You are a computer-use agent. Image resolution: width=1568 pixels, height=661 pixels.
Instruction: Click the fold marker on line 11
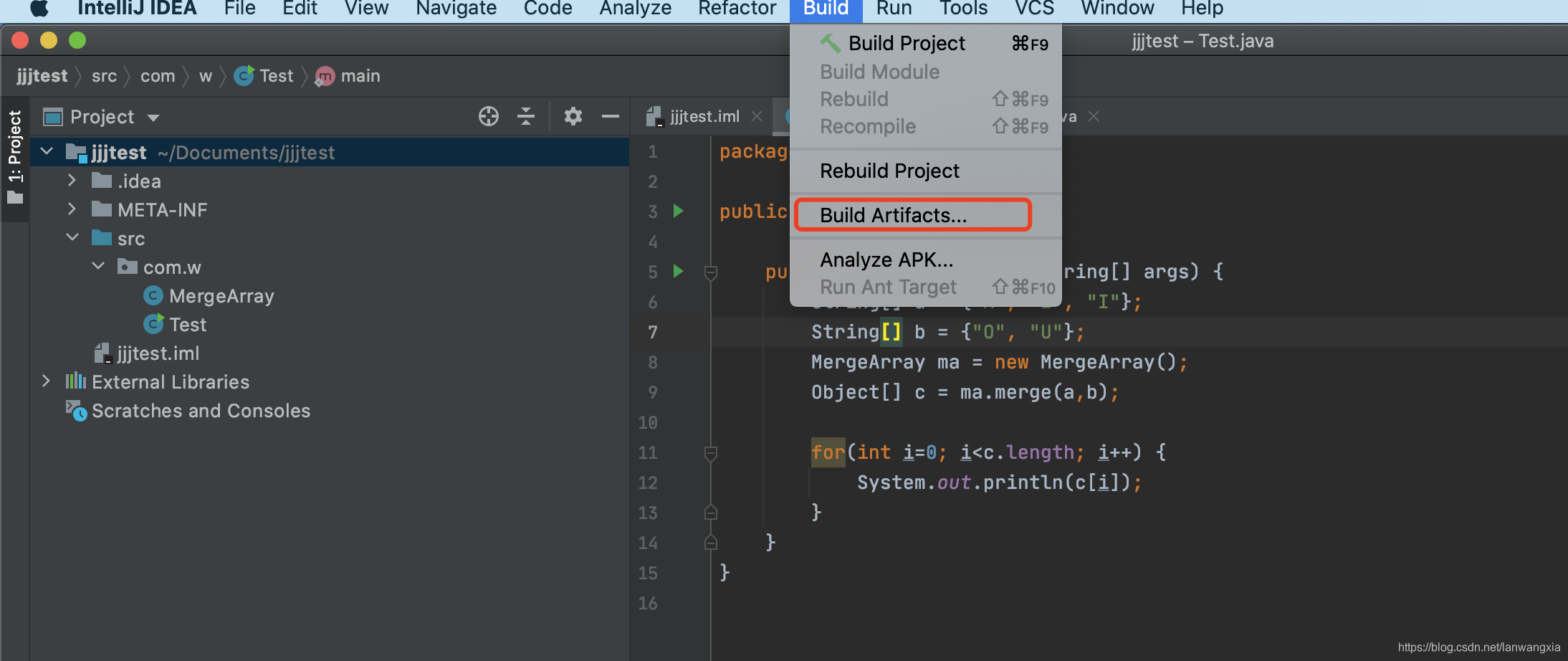click(x=711, y=453)
